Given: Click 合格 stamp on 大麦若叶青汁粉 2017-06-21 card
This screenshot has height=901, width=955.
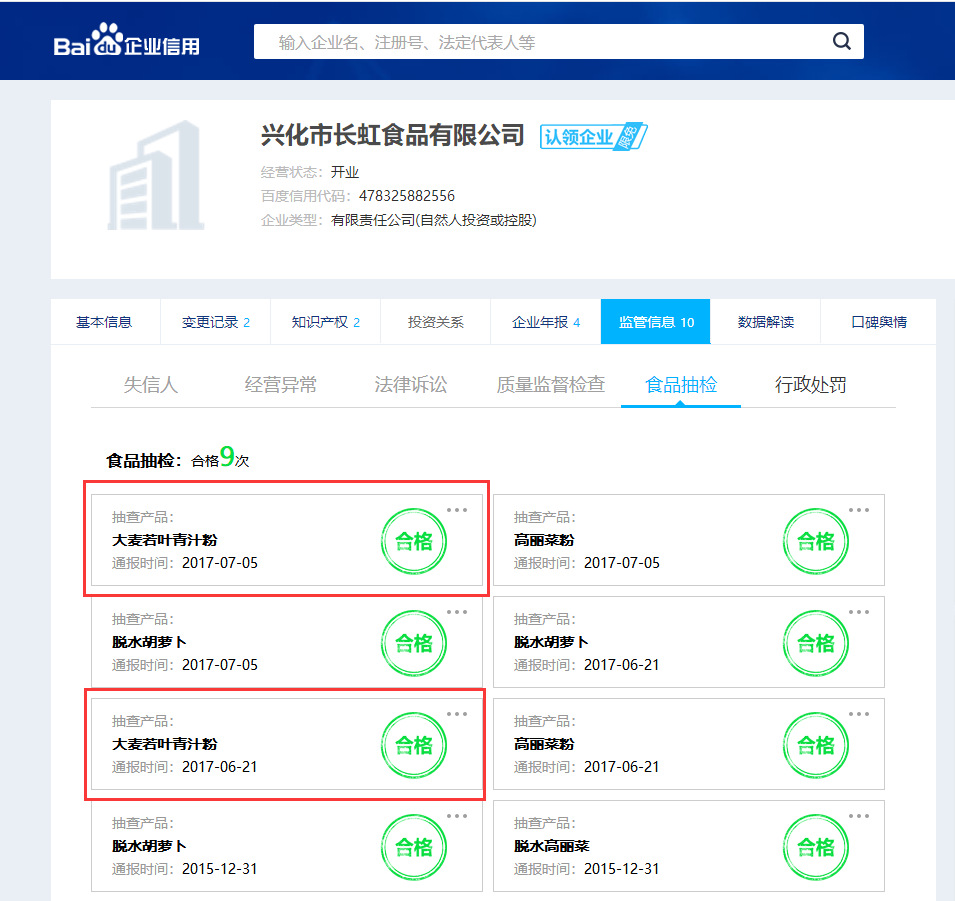Looking at the screenshot, I should click(x=414, y=746).
